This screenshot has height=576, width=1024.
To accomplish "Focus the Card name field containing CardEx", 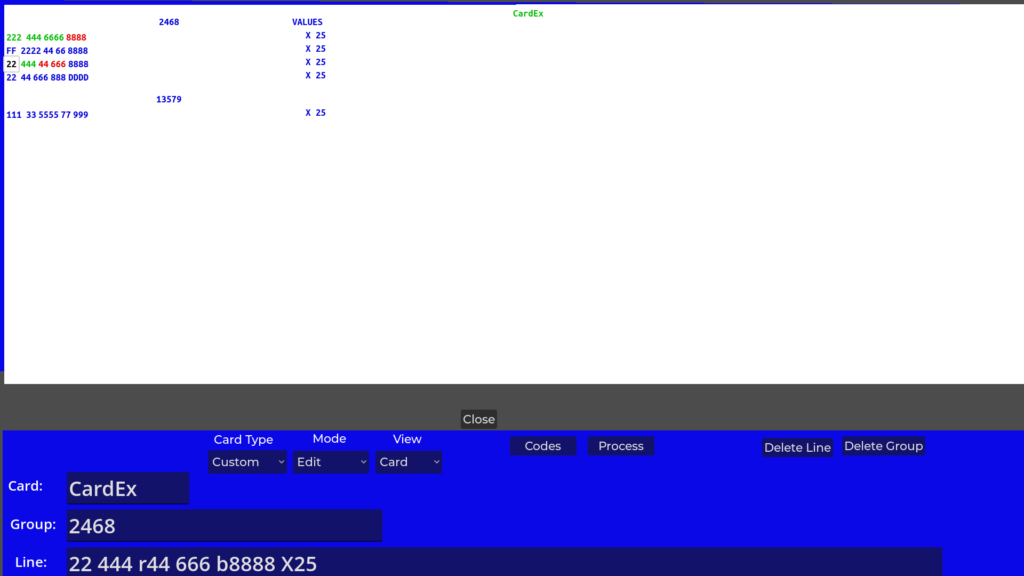I will point(128,489).
